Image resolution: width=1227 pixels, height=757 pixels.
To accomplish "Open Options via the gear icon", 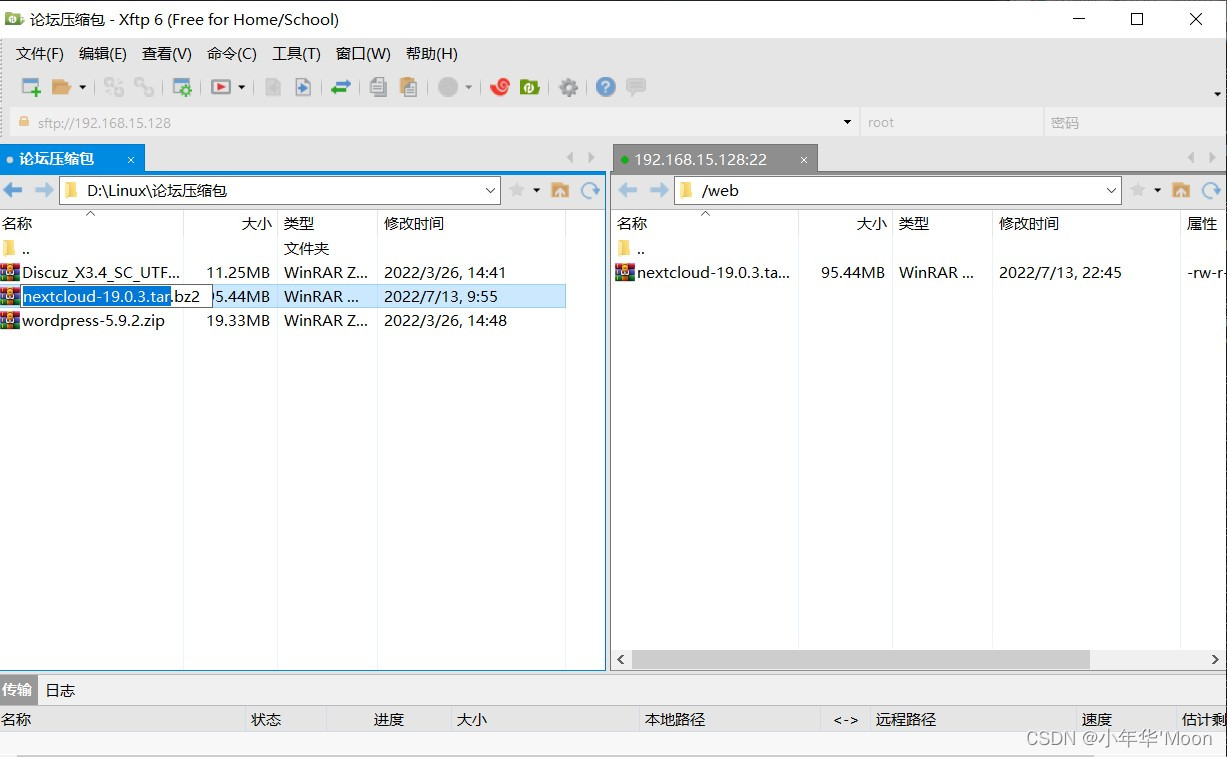I will point(568,87).
